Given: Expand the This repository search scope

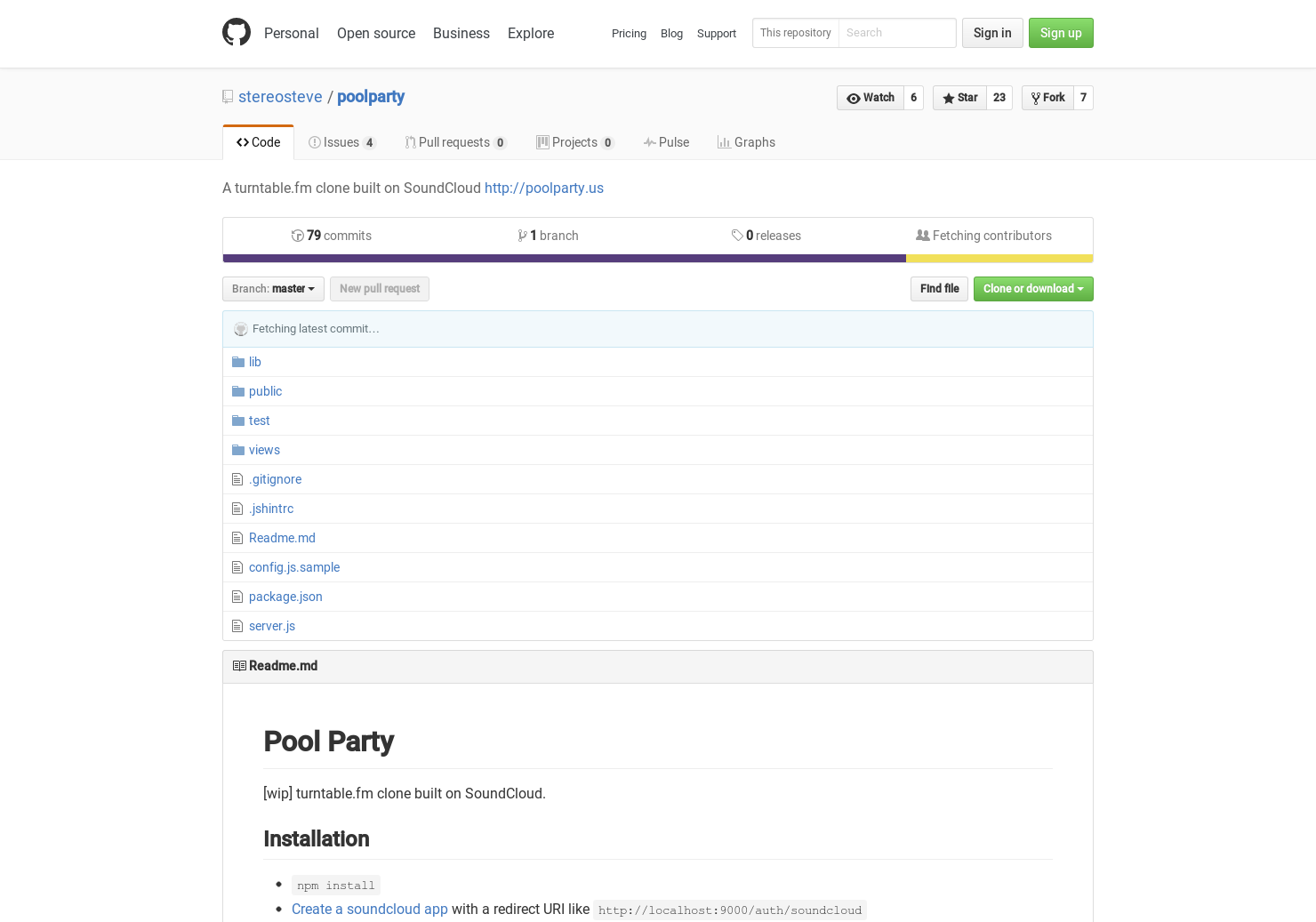Looking at the screenshot, I should coord(795,33).
